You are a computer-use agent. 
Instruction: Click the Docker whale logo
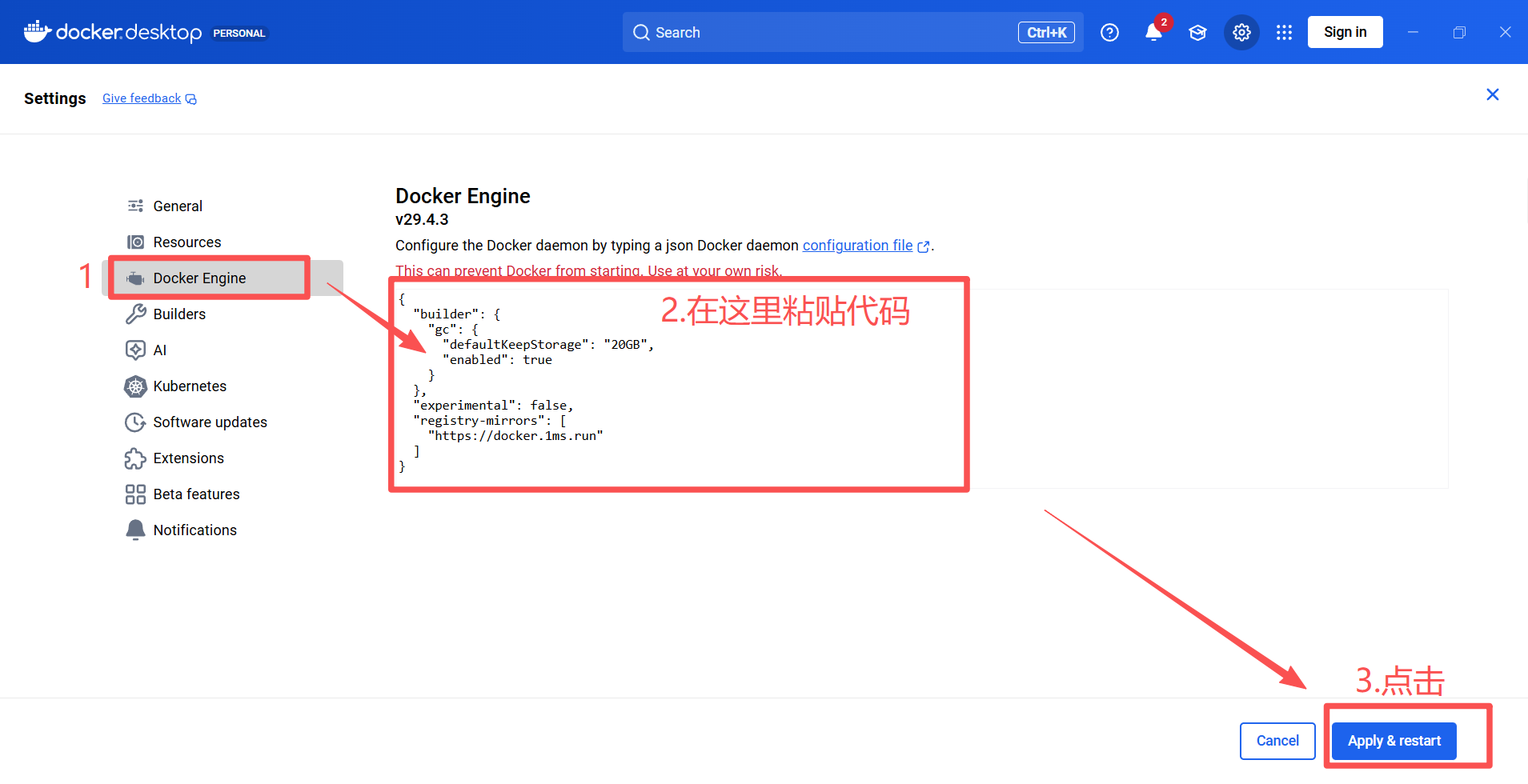click(x=38, y=32)
